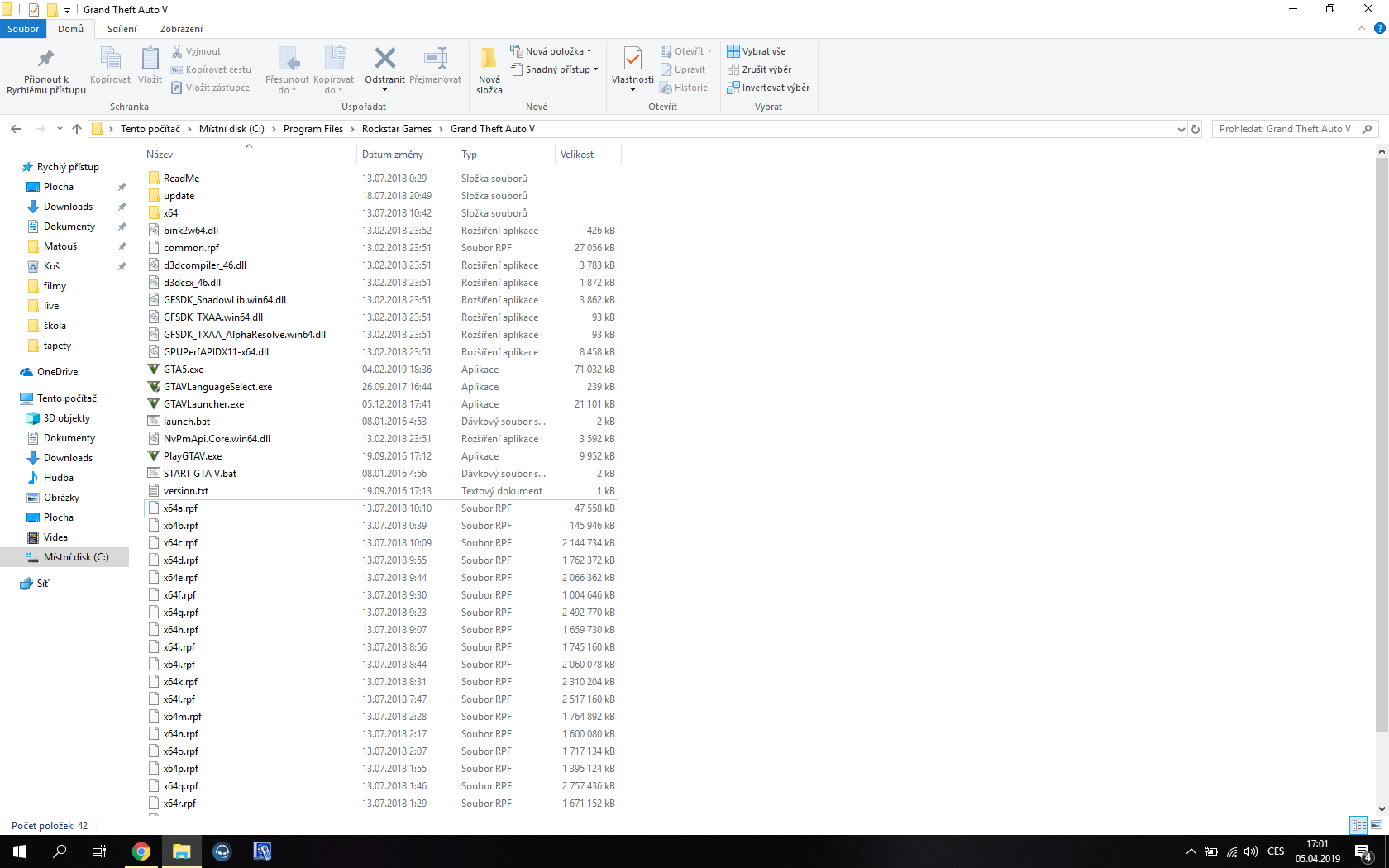Viewport: 1389px width, 868px height.
Task: Click the Rockstar Games breadcrumb
Action: [397, 129]
